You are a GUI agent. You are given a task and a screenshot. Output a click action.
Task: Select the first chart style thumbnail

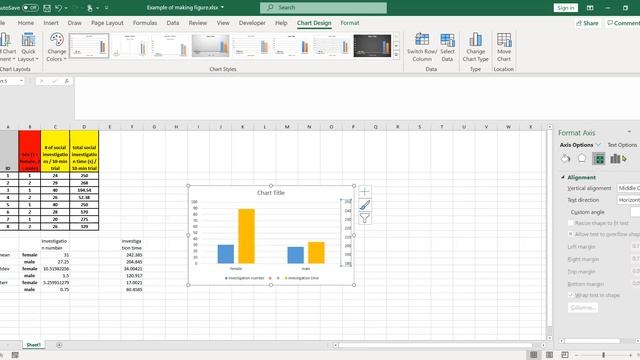coord(89,45)
